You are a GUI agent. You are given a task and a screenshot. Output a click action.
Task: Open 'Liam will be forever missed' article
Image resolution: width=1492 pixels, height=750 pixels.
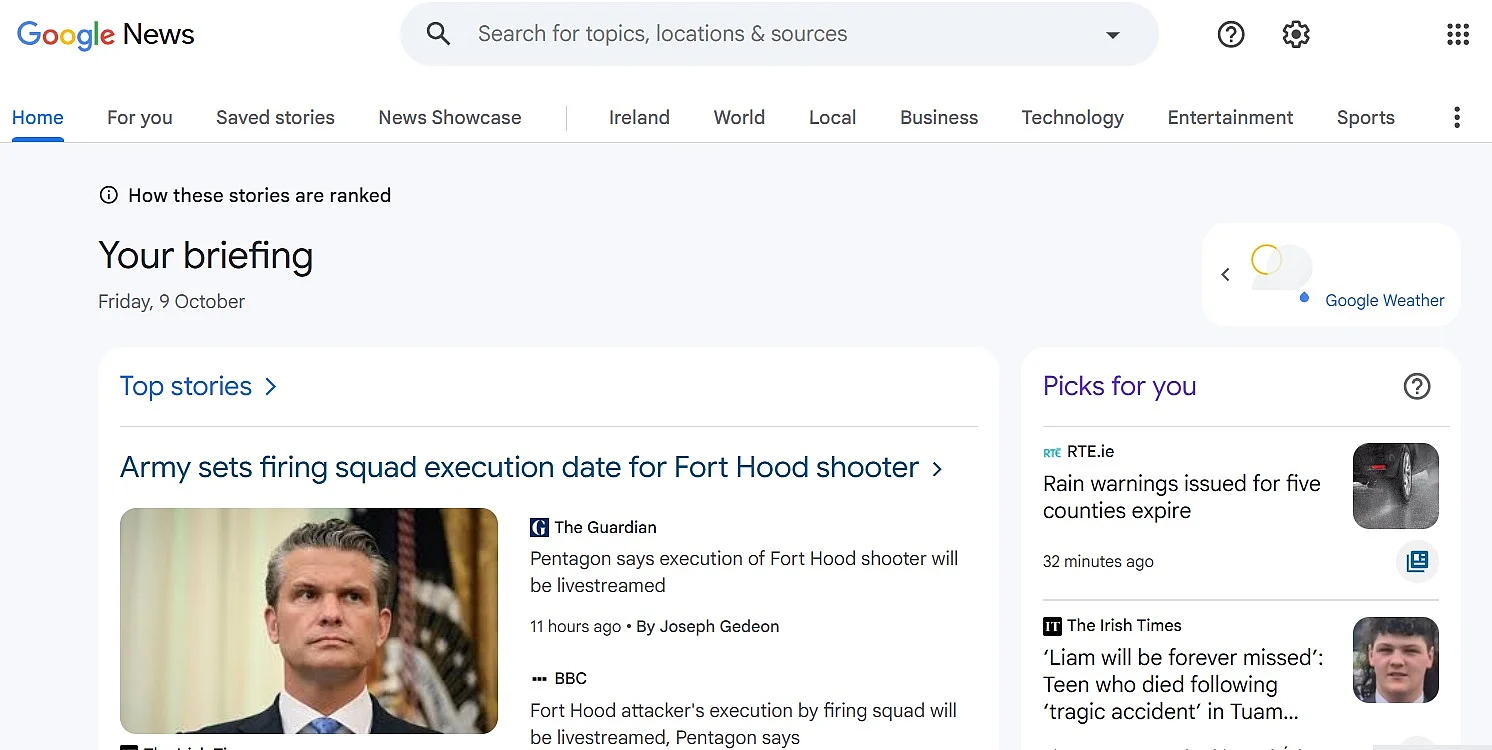point(1183,685)
